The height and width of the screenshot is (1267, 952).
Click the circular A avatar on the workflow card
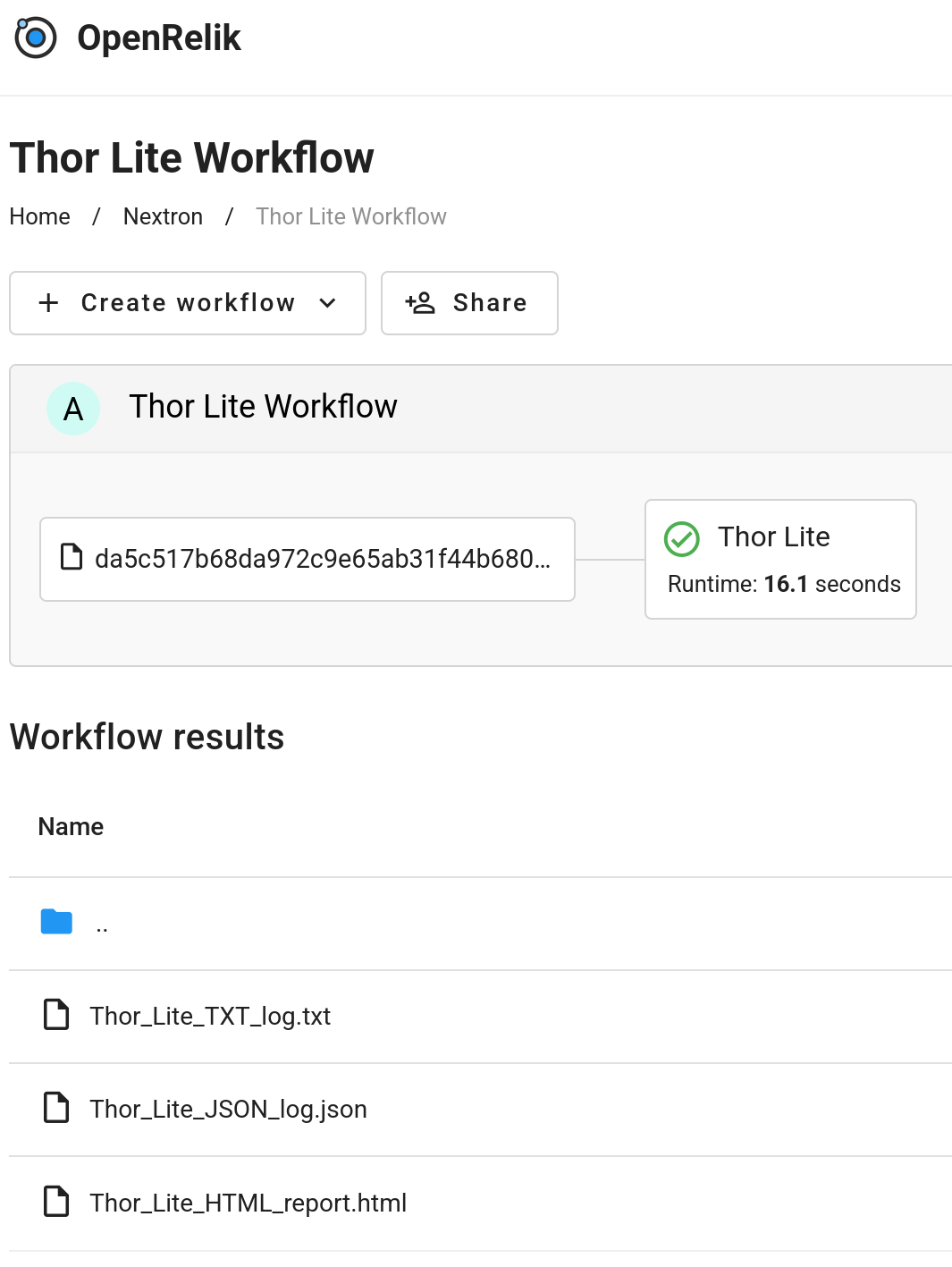click(x=73, y=408)
